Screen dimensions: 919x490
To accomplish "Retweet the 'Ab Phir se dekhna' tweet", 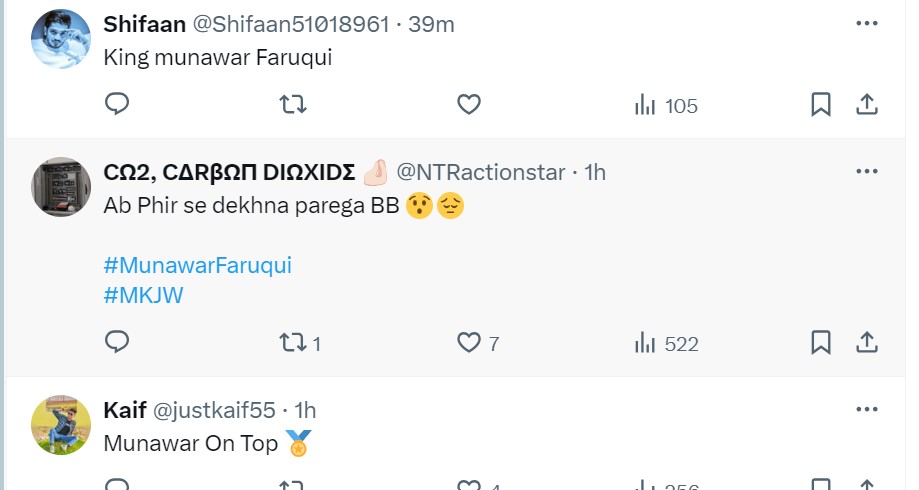I will [292, 343].
